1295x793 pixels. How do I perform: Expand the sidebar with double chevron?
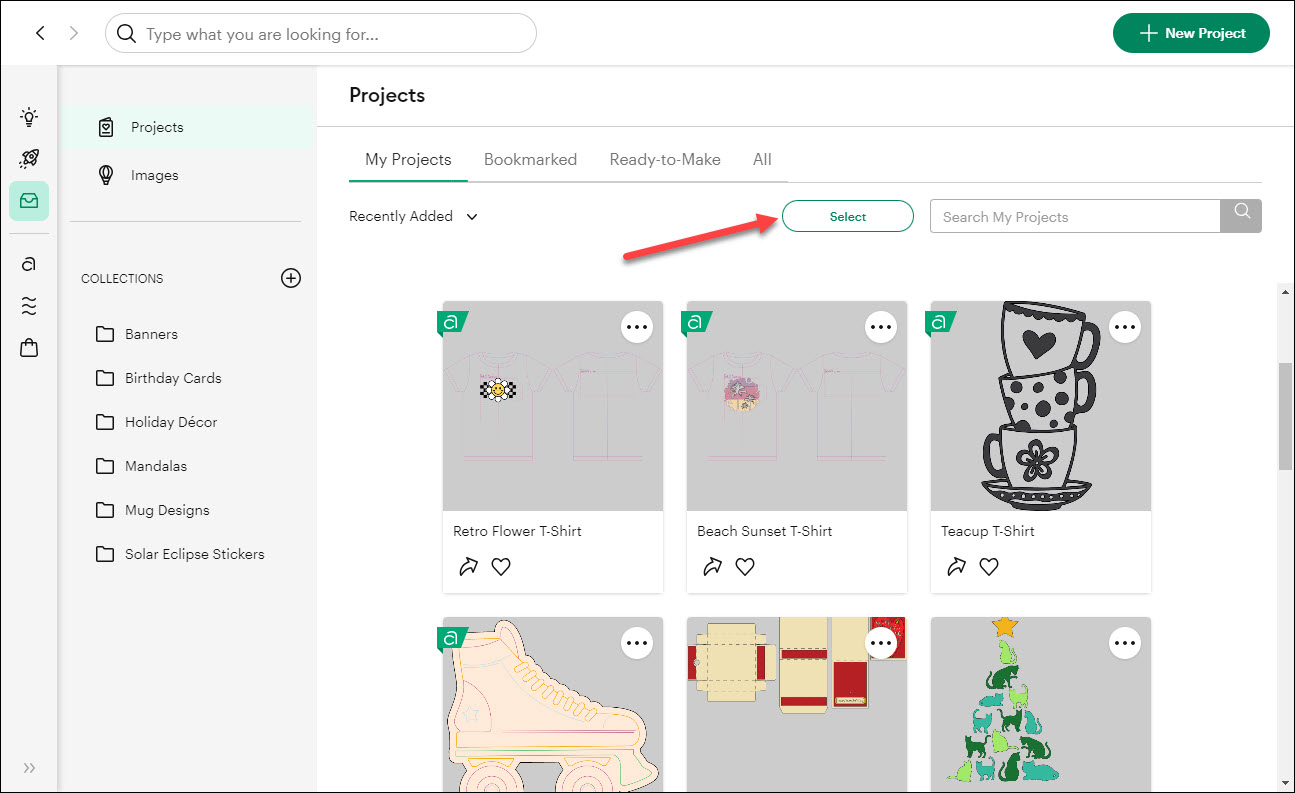click(x=29, y=768)
